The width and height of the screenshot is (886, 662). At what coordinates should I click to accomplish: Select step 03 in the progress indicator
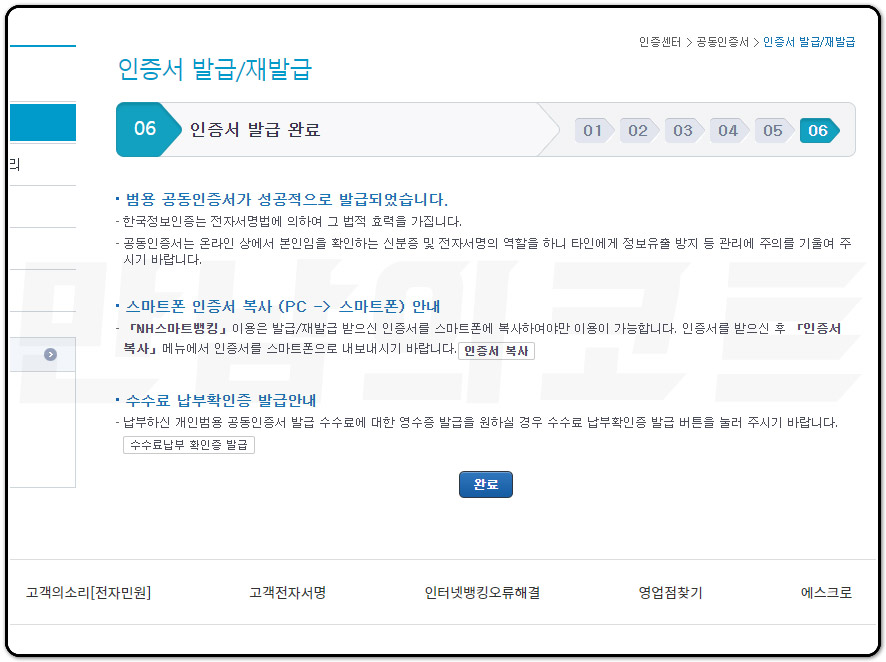click(x=682, y=130)
